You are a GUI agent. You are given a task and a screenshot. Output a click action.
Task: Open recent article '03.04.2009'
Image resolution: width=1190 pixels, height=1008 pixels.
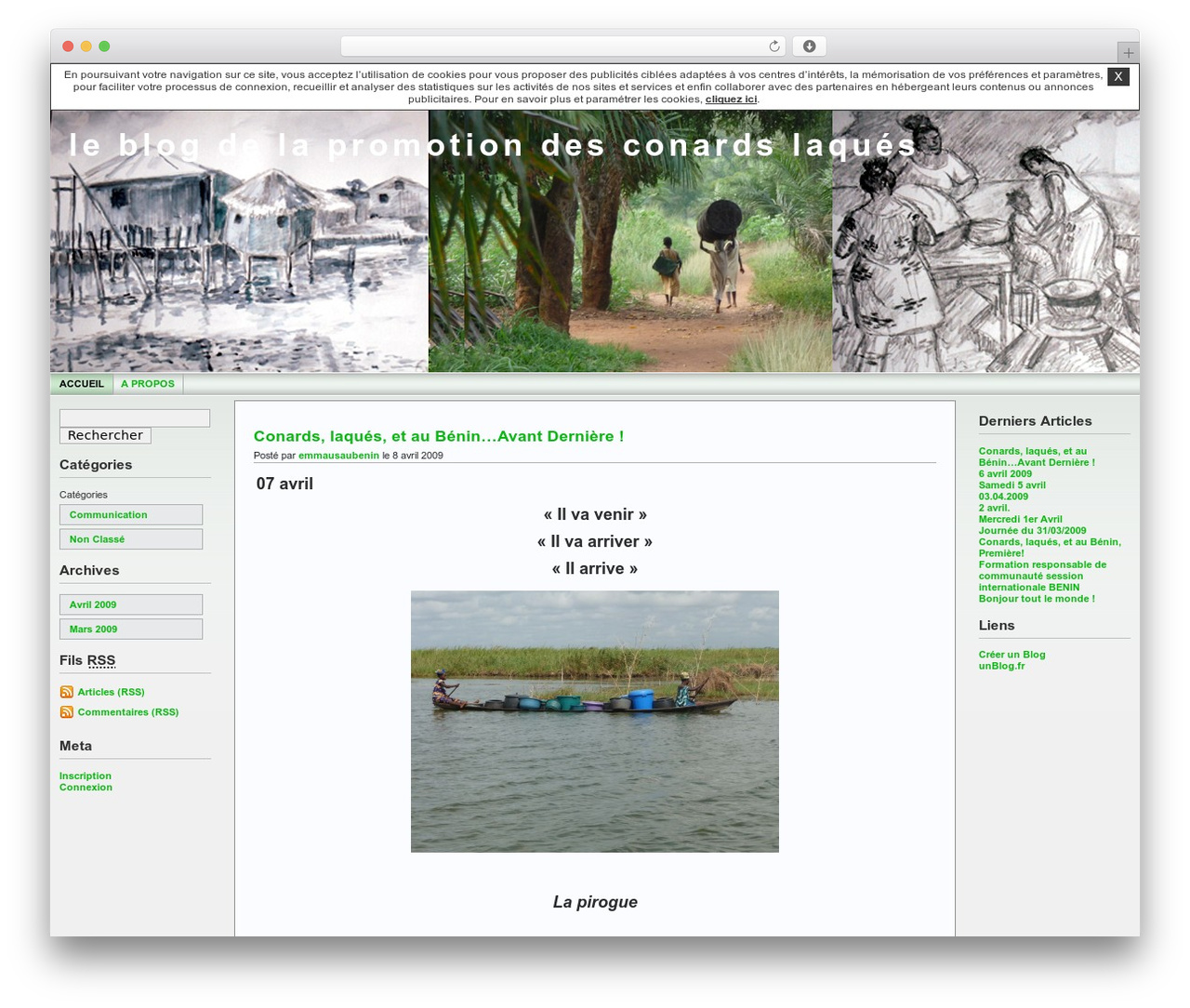1003,497
